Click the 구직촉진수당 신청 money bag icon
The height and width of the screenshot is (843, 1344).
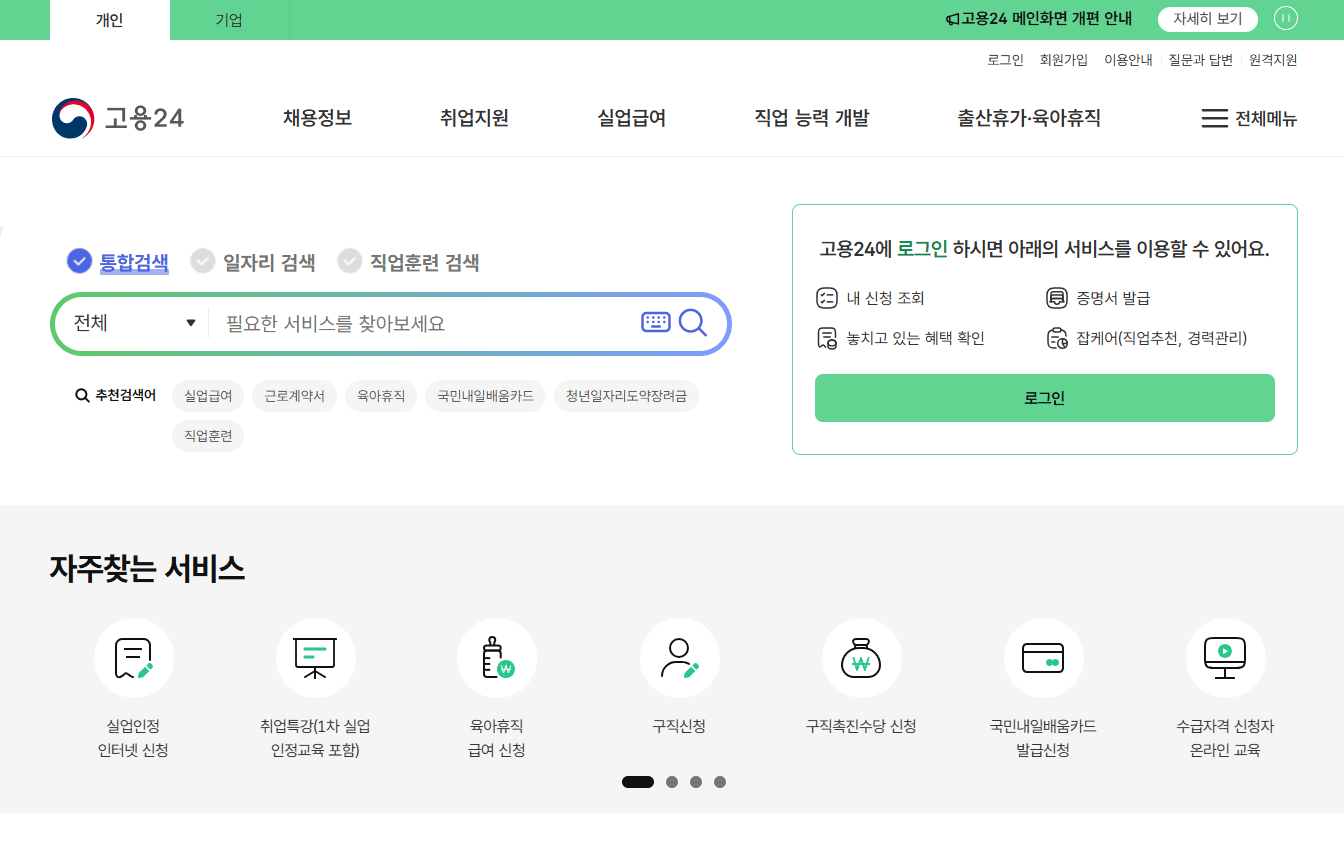click(862, 658)
